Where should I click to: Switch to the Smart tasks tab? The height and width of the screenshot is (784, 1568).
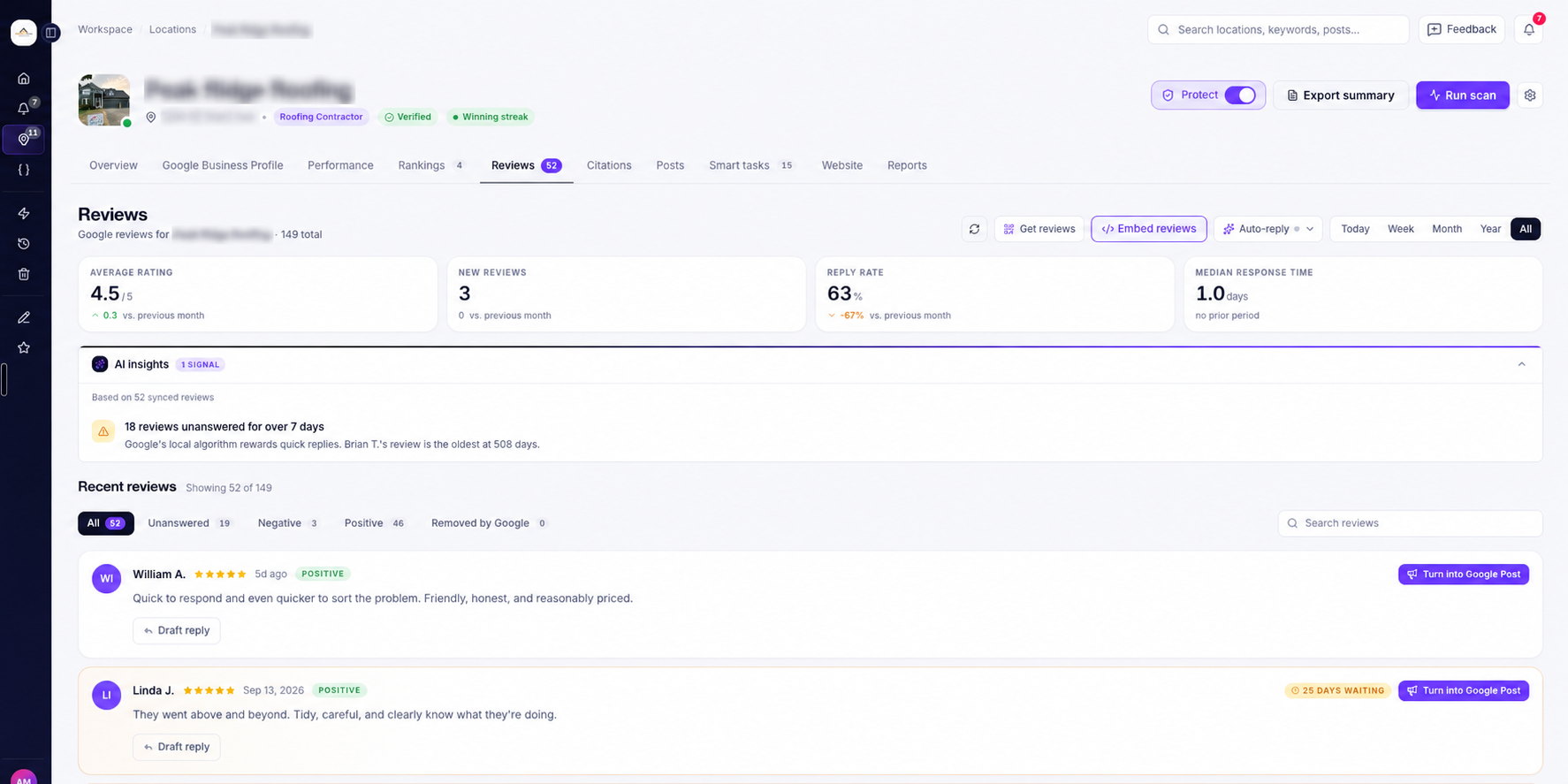[751, 165]
